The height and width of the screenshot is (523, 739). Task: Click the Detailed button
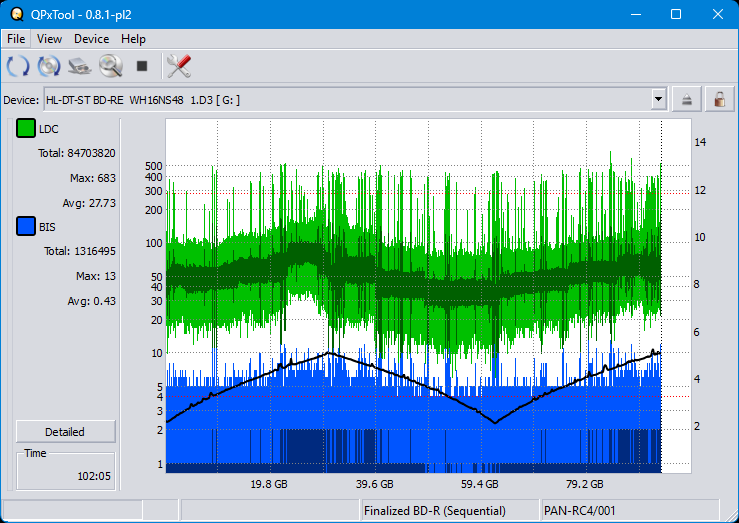pos(66,432)
